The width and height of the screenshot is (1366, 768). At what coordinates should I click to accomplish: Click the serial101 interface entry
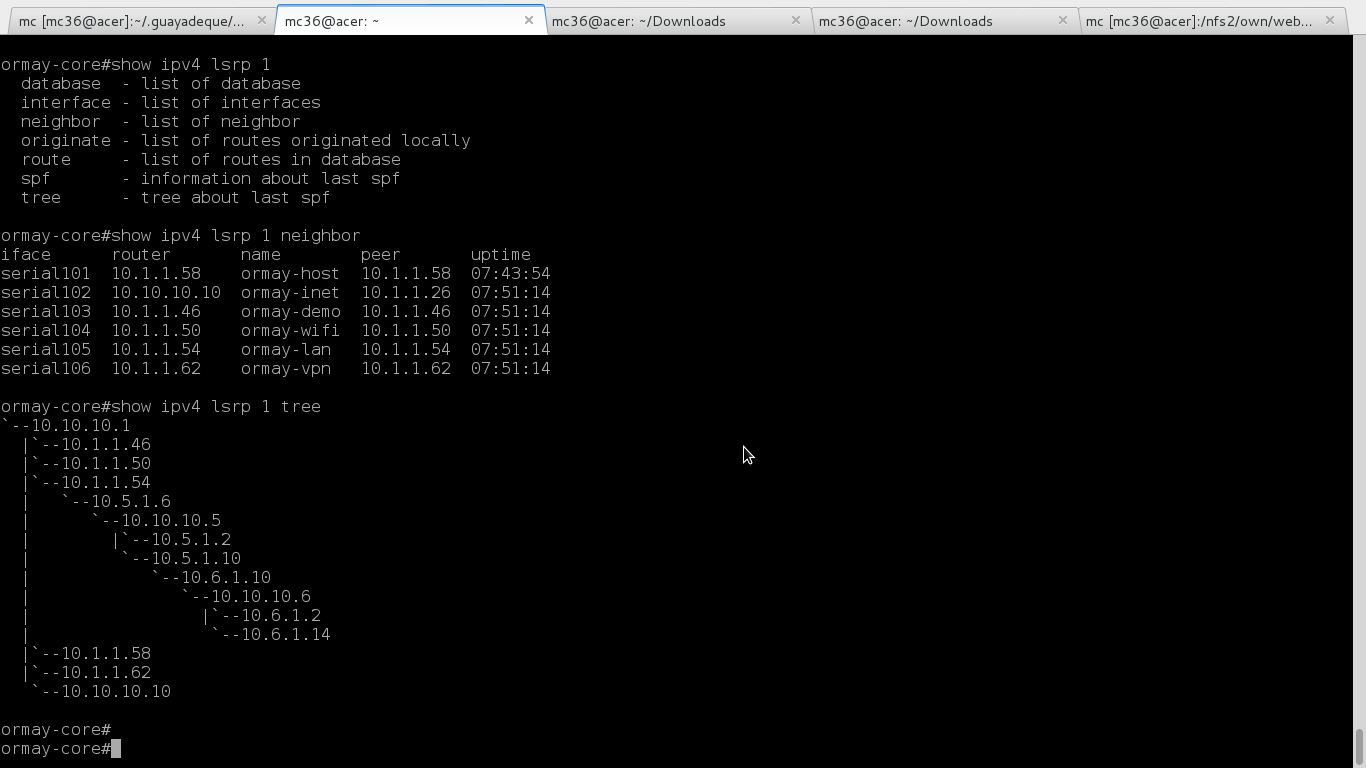tap(45, 274)
